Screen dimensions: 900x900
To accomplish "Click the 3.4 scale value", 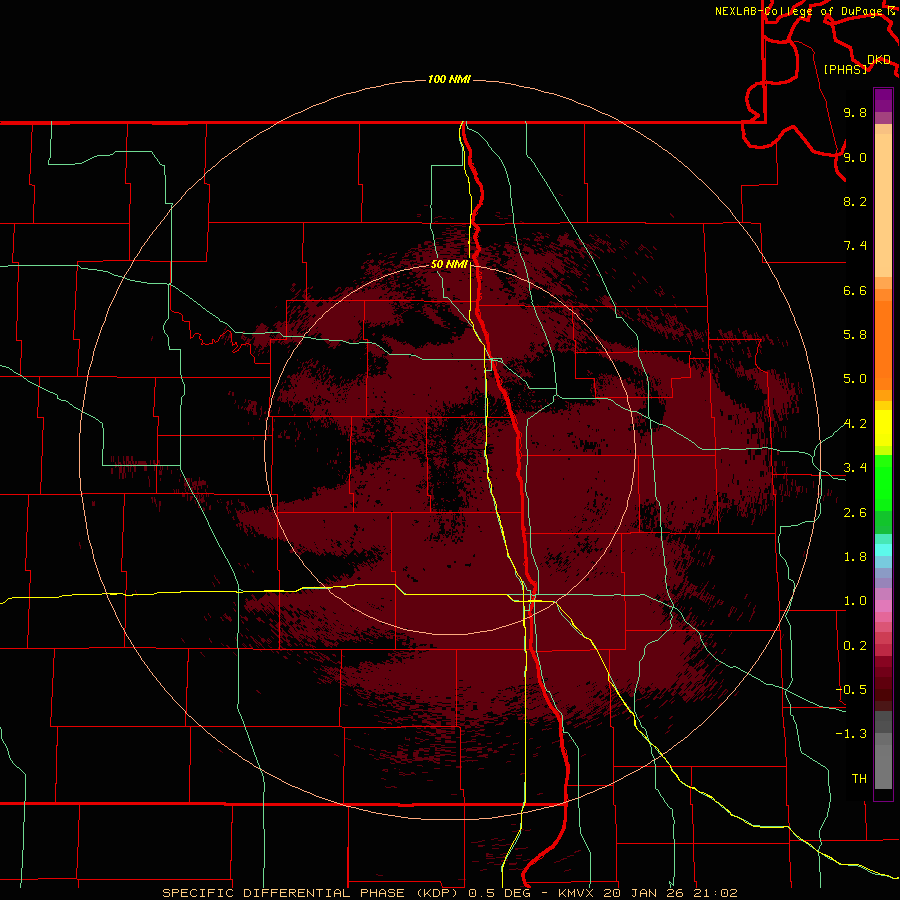I will [855, 468].
